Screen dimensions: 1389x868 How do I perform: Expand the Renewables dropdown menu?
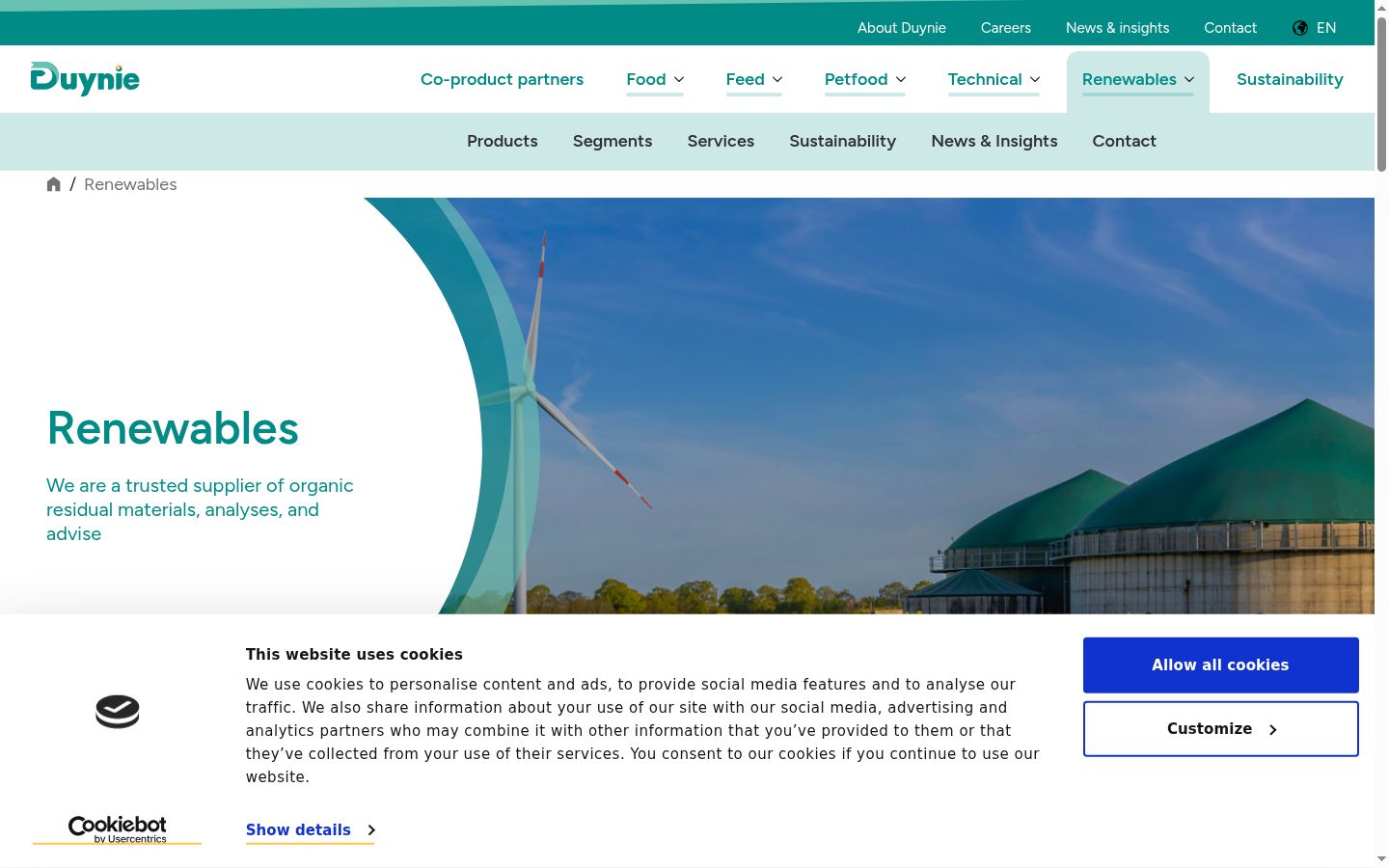[x=1138, y=79]
